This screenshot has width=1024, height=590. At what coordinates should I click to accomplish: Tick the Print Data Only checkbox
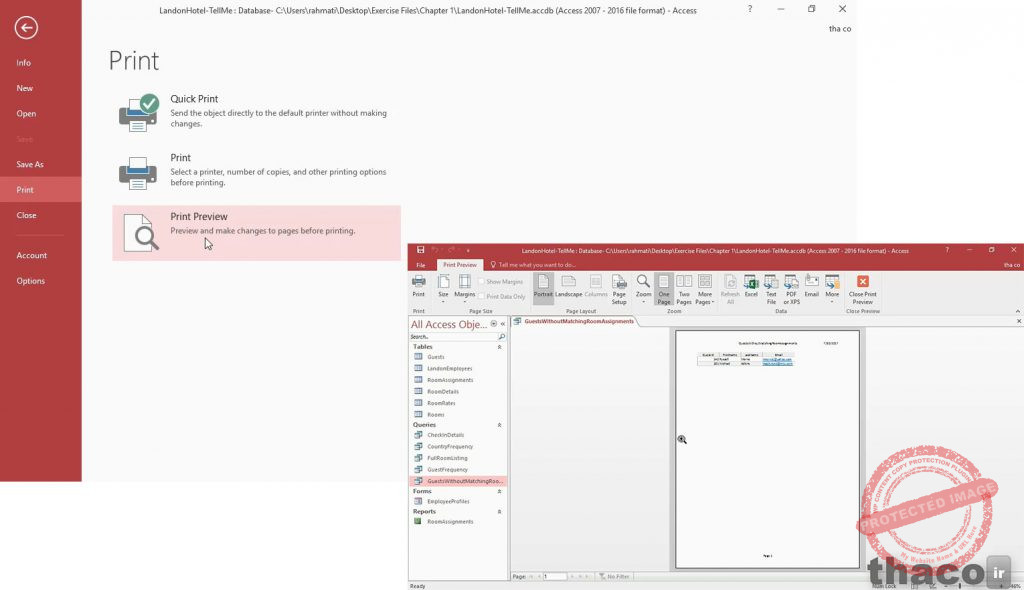coord(481,296)
